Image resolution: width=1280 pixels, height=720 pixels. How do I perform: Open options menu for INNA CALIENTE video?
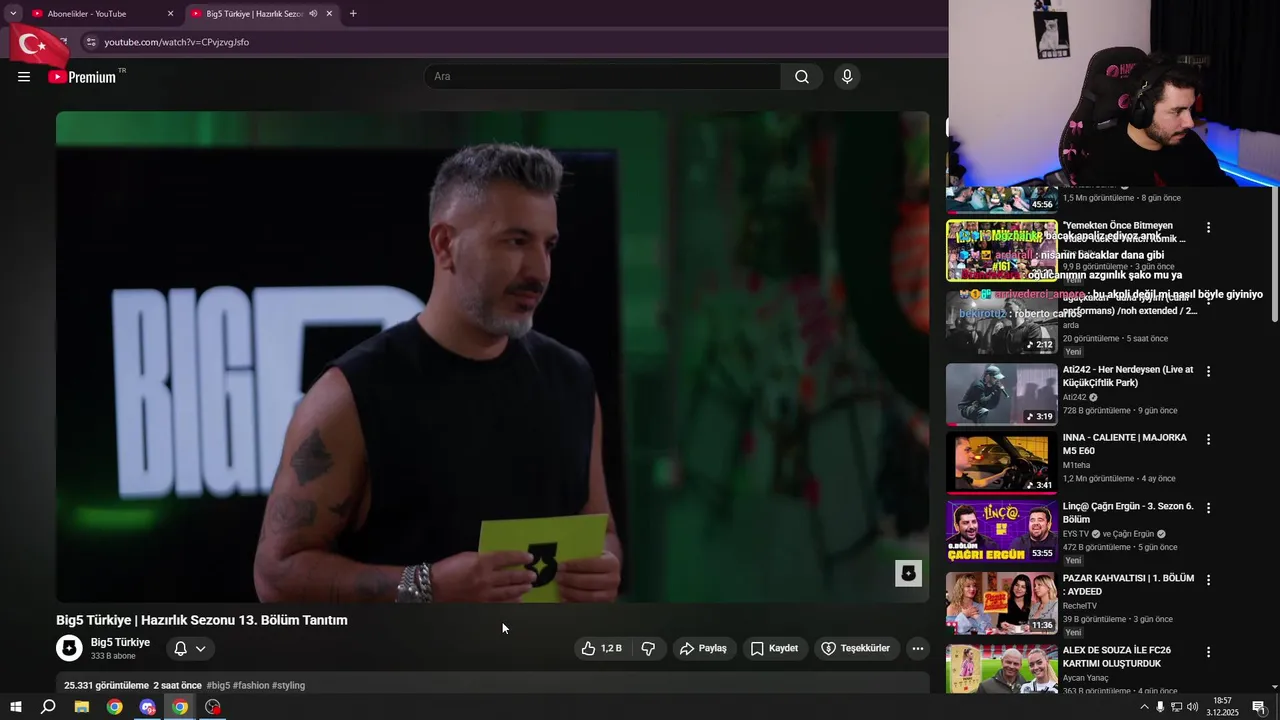click(1208, 439)
